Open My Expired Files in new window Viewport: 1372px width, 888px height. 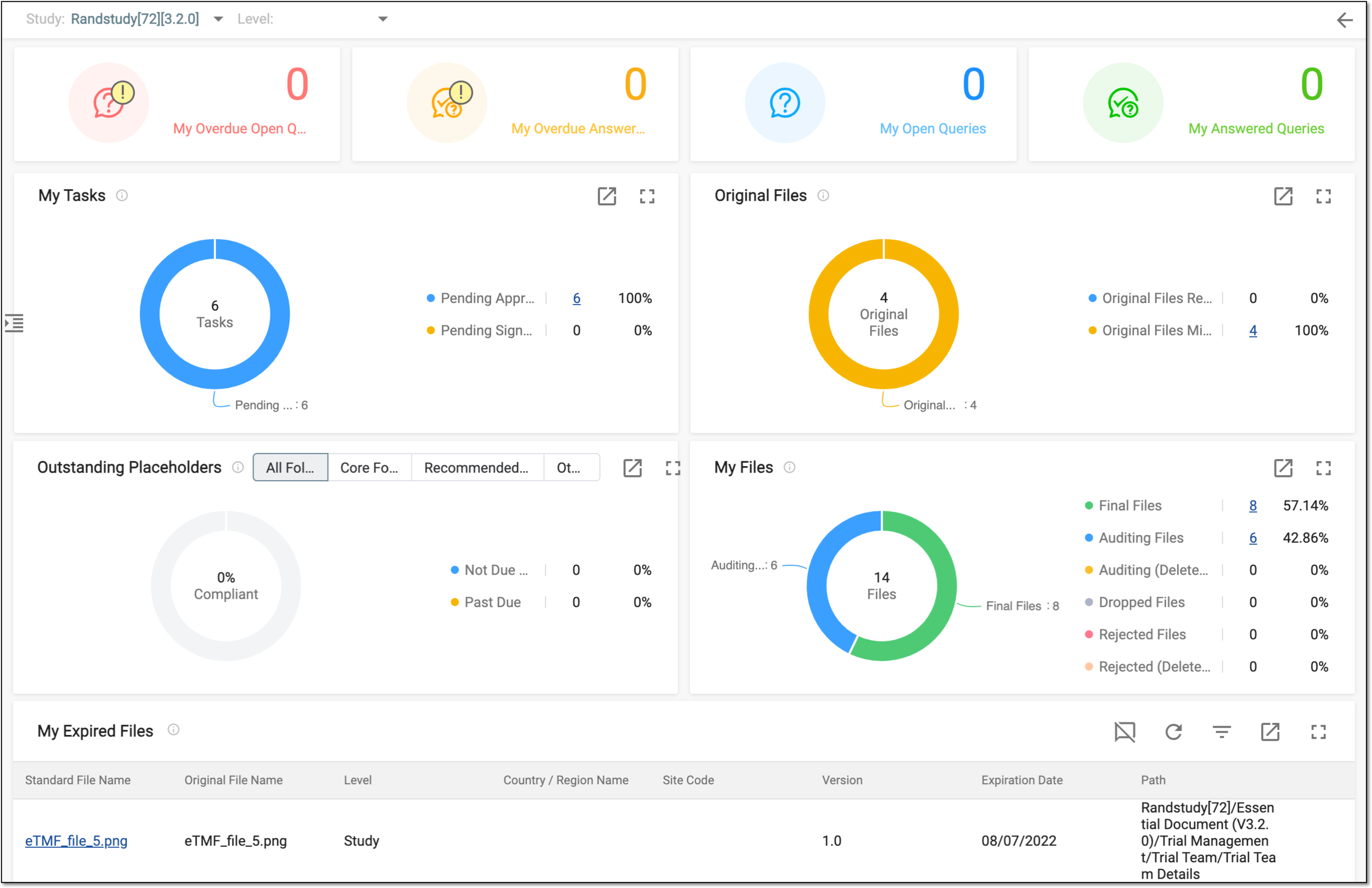coord(1270,732)
